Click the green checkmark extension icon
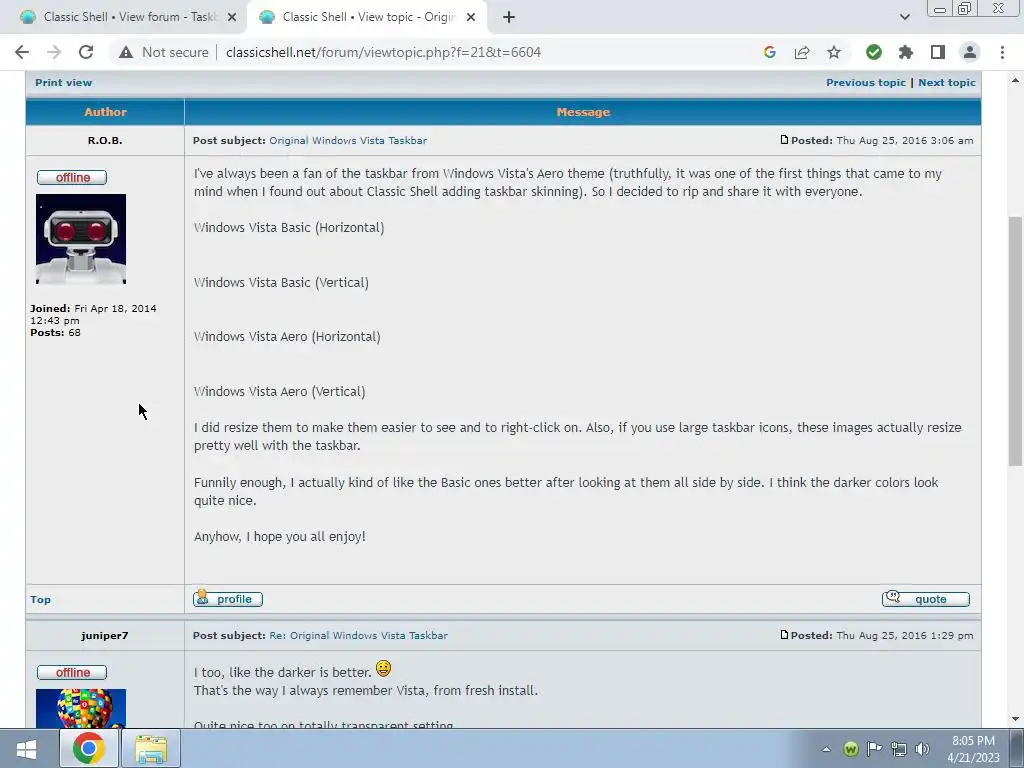The width and height of the screenshot is (1024, 768). [x=874, y=52]
